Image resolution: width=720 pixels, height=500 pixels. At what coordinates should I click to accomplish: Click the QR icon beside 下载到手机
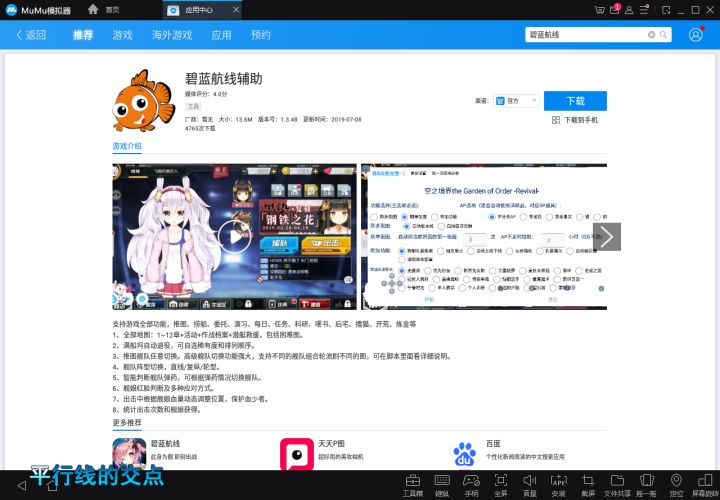(556, 120)
